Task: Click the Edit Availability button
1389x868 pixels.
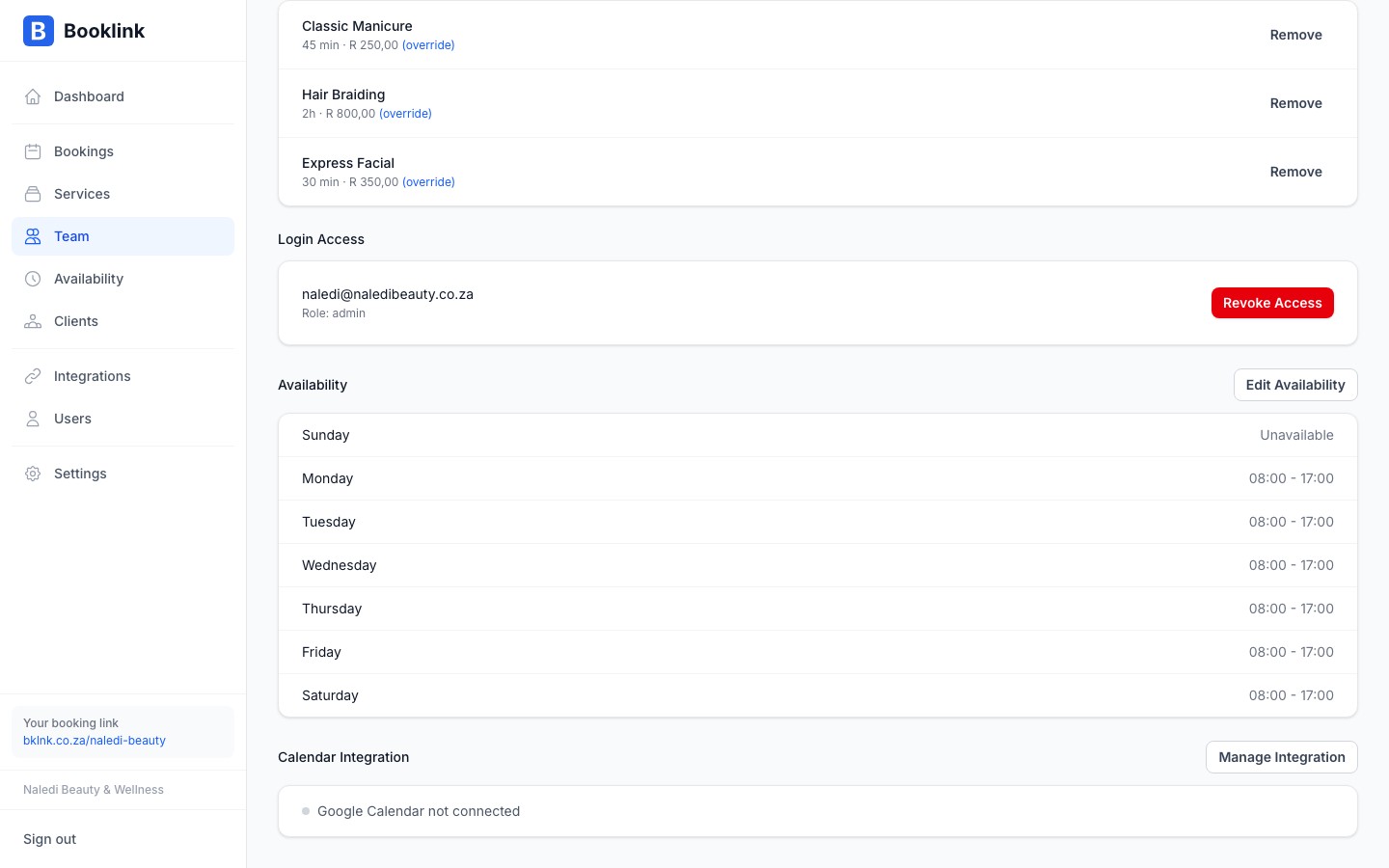Action: coord(1295,385)
